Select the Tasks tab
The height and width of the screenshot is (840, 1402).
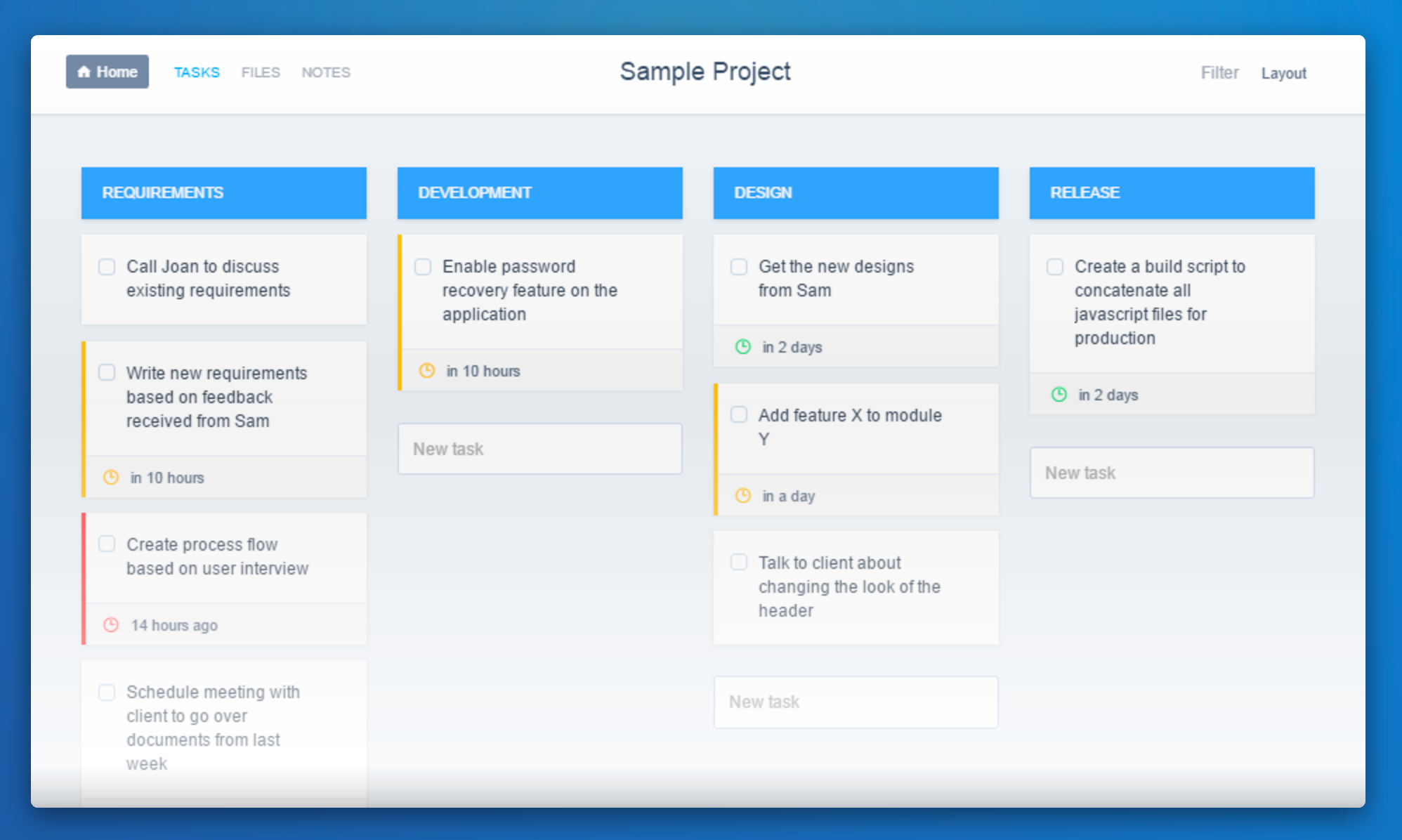click(197, 72)
